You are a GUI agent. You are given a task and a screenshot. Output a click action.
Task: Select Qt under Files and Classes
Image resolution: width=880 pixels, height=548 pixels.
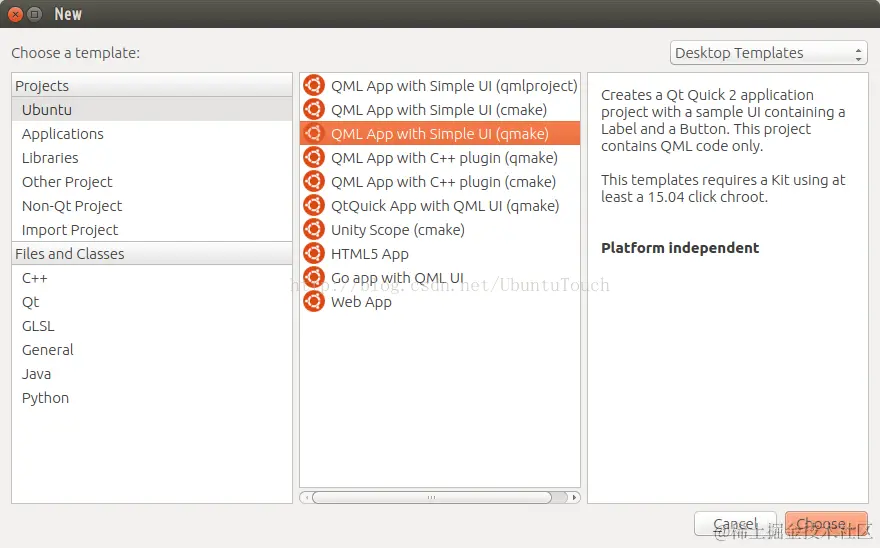pyautogui.click(x=152, y=302)
